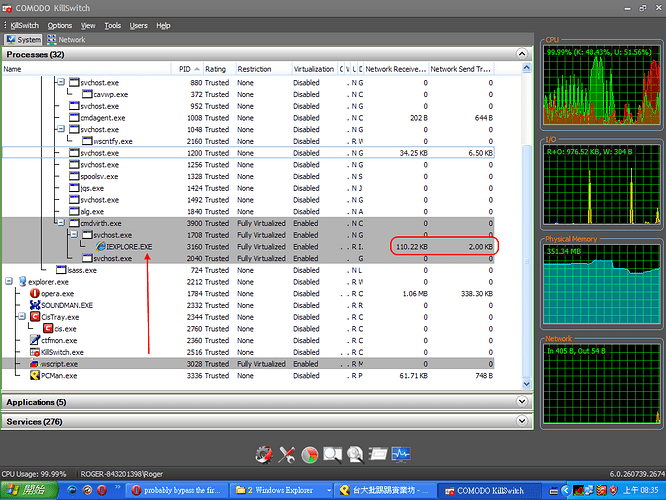Sort by the Network Receive column header
The width and height of the screenshot is (666, 500).
point(396,69)
